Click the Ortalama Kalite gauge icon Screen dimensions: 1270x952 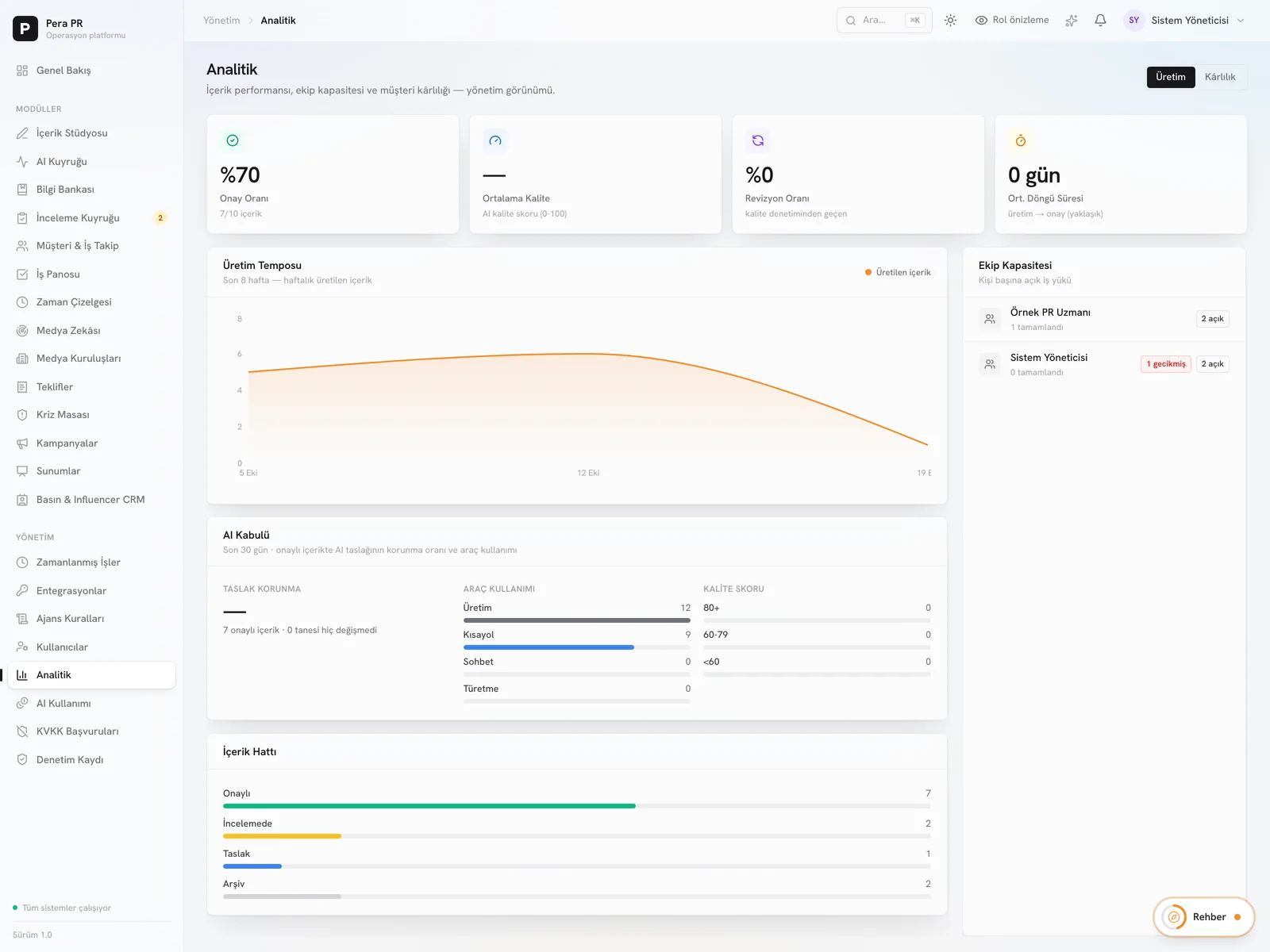click(x=495, y=140)
